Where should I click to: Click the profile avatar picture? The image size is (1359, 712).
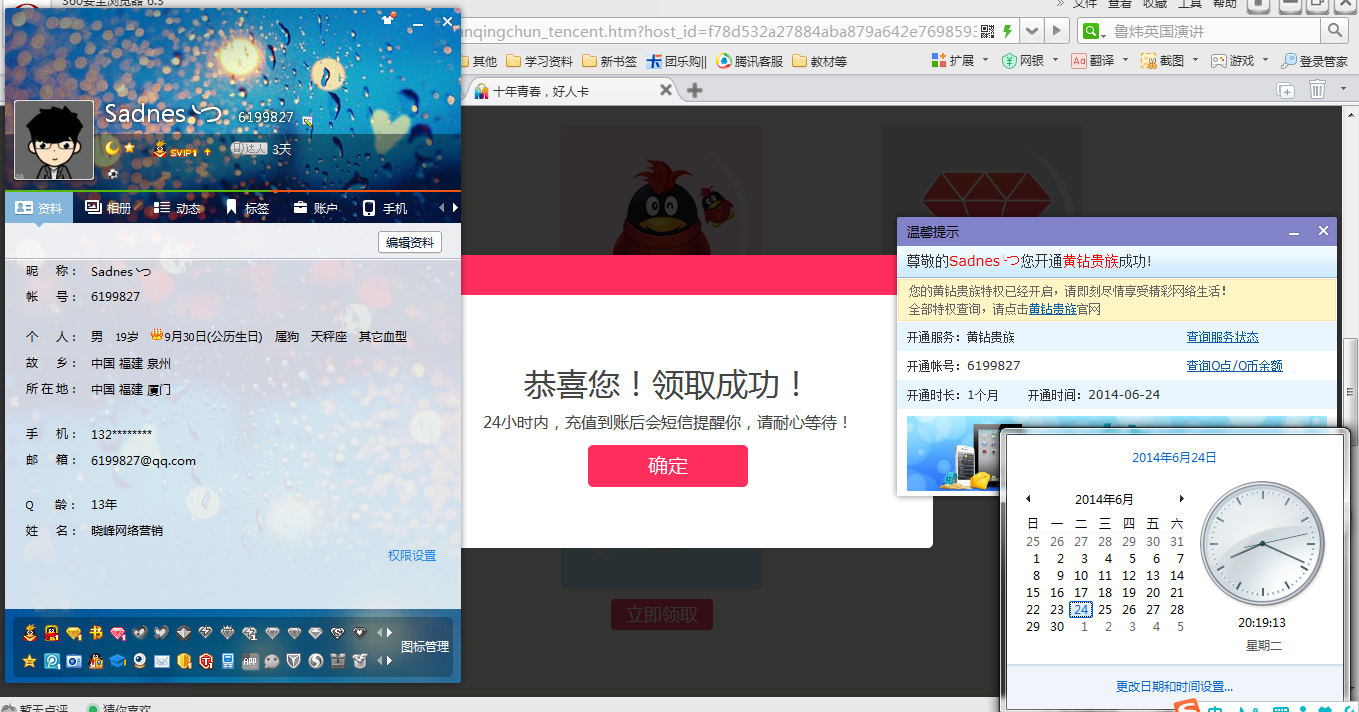tap(54, 140)
